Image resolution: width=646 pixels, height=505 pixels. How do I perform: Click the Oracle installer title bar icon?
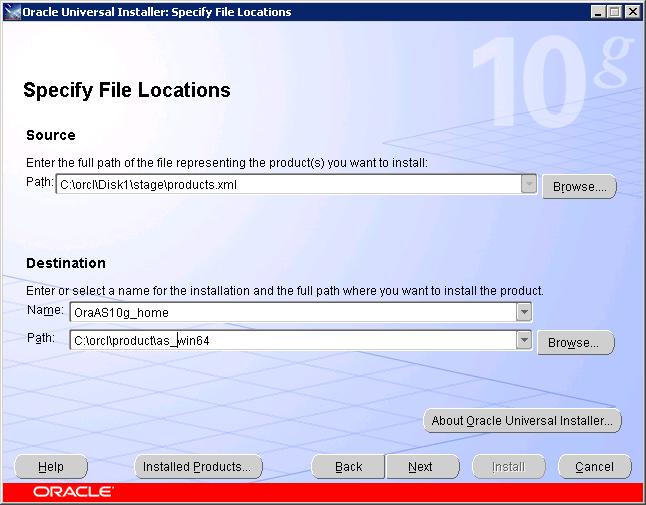[x=12, y=12]
